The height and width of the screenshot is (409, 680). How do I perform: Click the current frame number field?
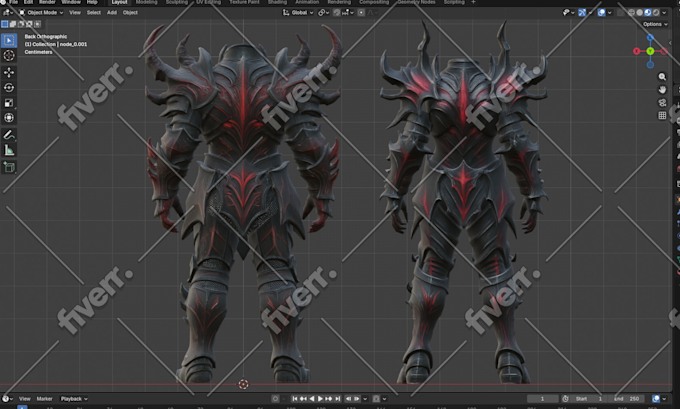tap(542, 399)
